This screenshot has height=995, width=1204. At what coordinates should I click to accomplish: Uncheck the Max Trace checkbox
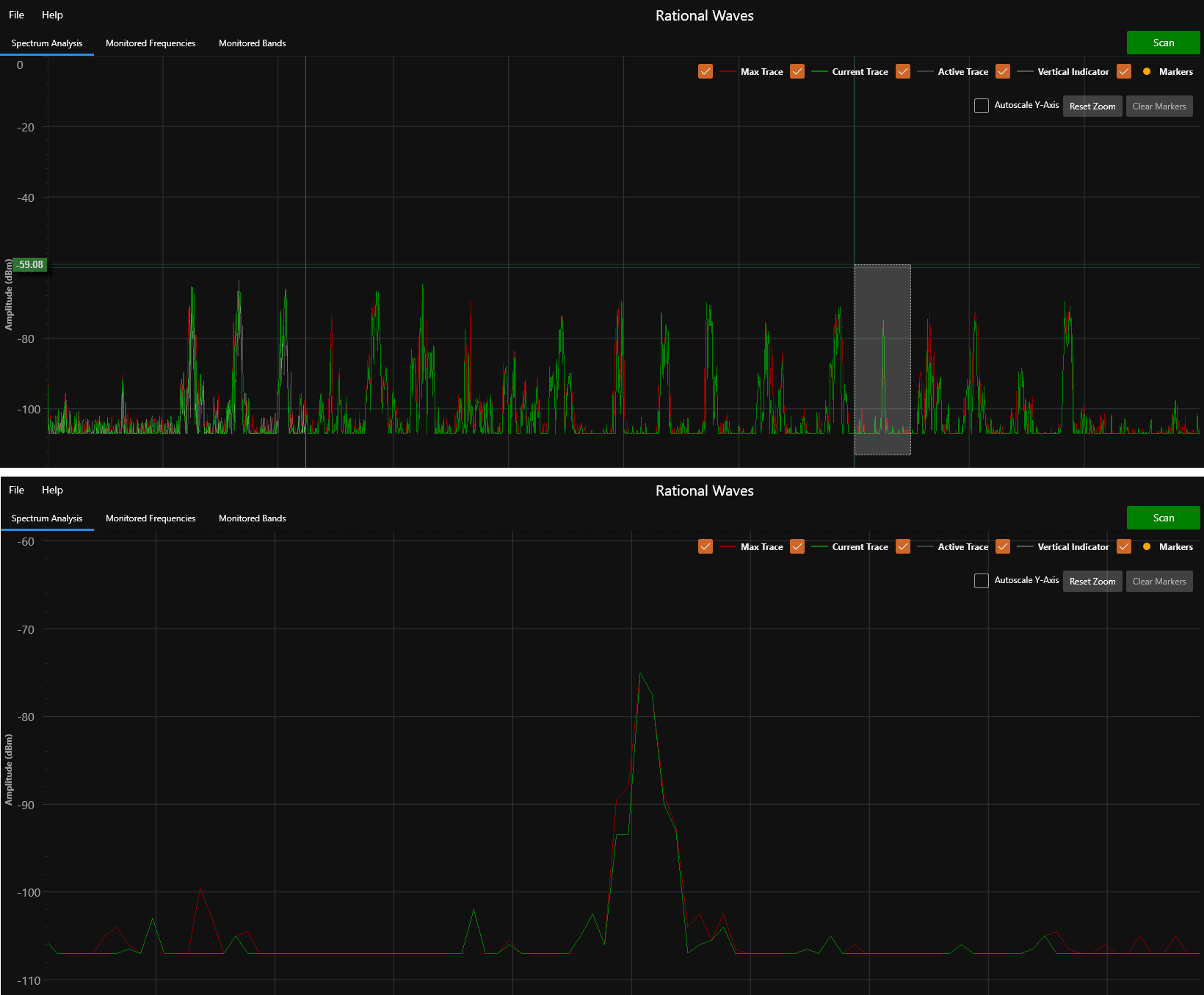pos(705,71)
